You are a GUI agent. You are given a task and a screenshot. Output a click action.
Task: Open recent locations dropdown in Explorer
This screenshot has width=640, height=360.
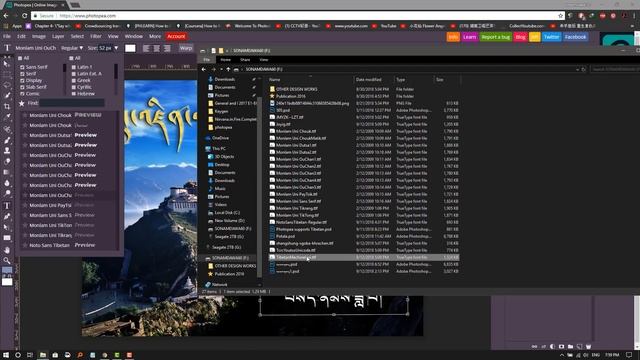221,69
